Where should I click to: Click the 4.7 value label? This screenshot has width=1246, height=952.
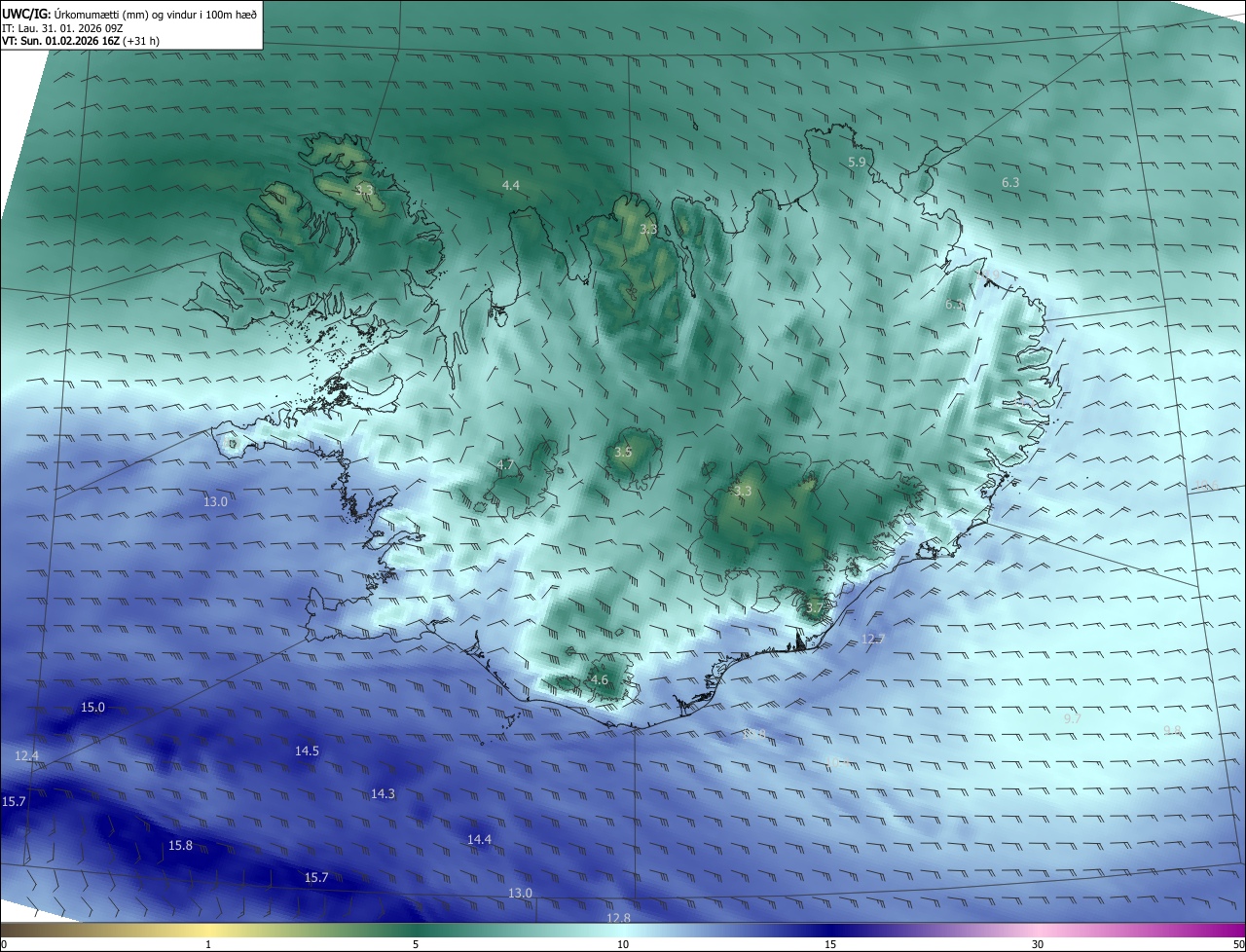pos(504,464)
